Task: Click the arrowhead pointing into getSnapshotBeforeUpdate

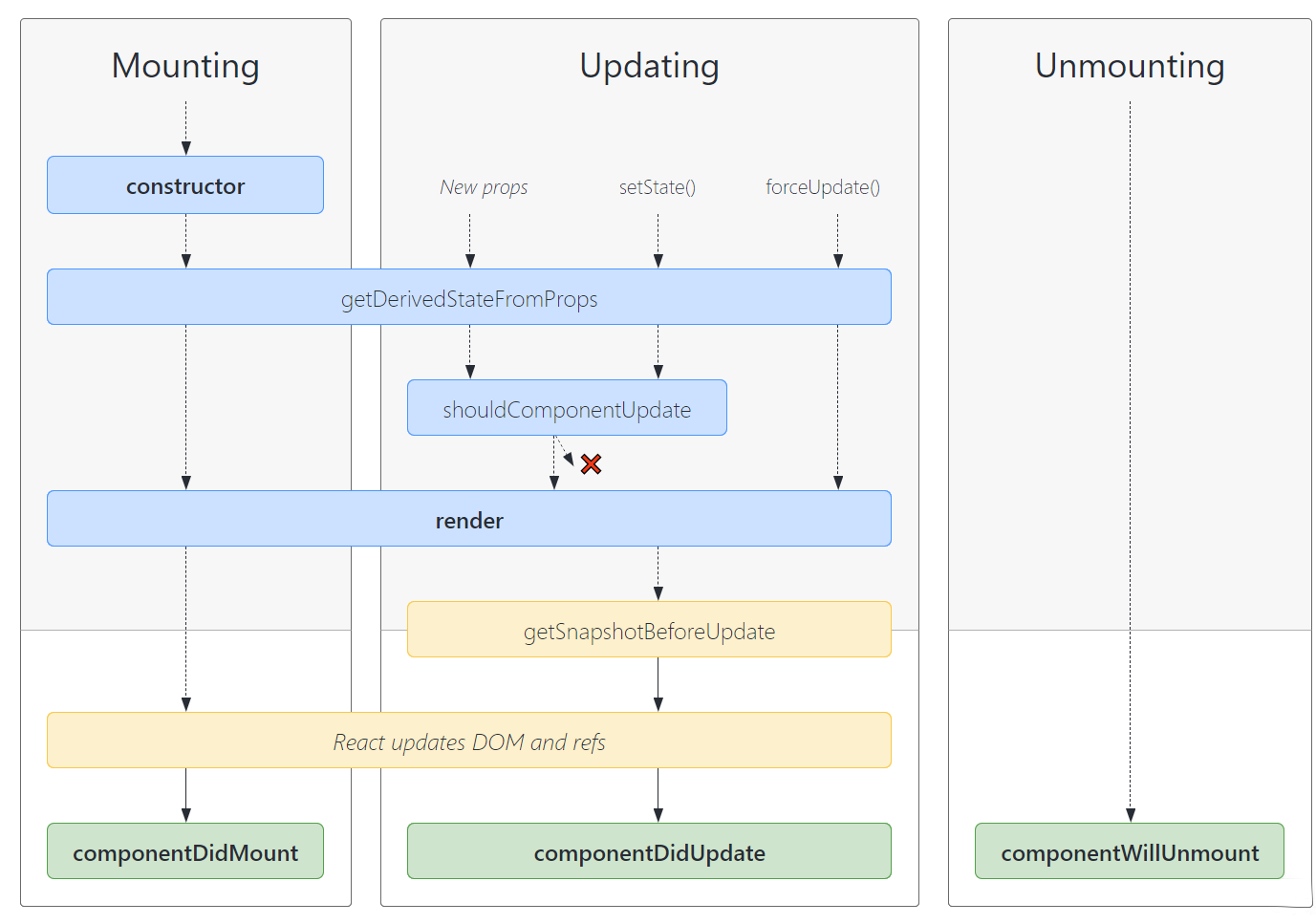Action: [658, 593]
